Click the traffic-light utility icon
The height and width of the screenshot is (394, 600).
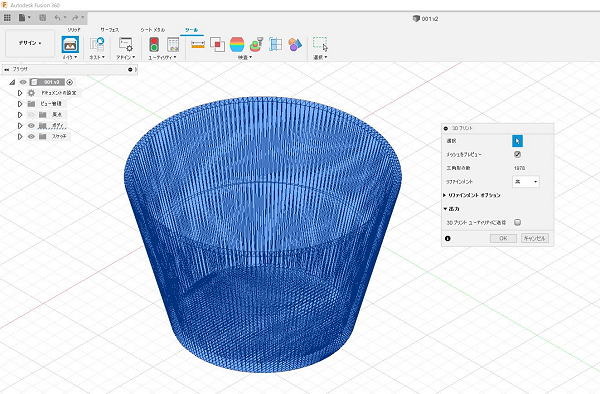pos(154,44)
